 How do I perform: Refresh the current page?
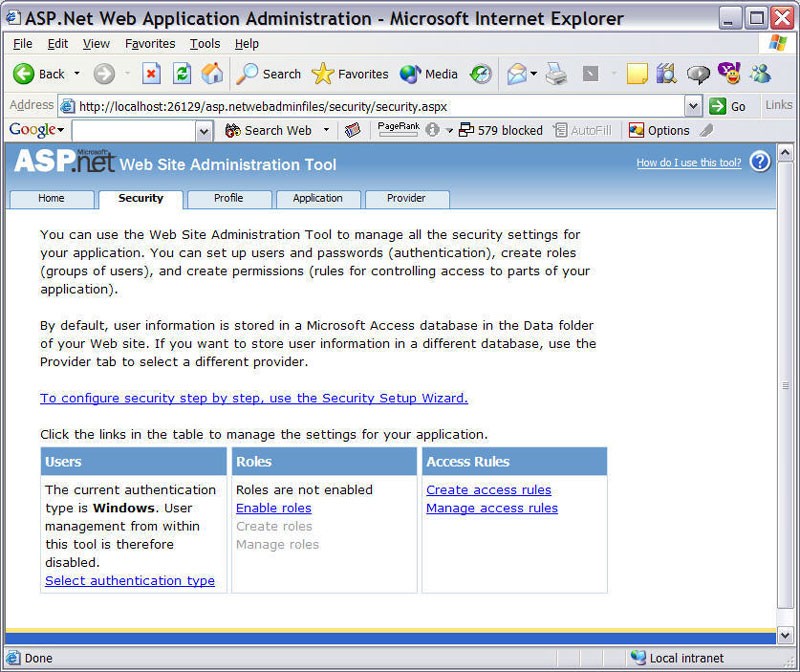click(182, 74)
